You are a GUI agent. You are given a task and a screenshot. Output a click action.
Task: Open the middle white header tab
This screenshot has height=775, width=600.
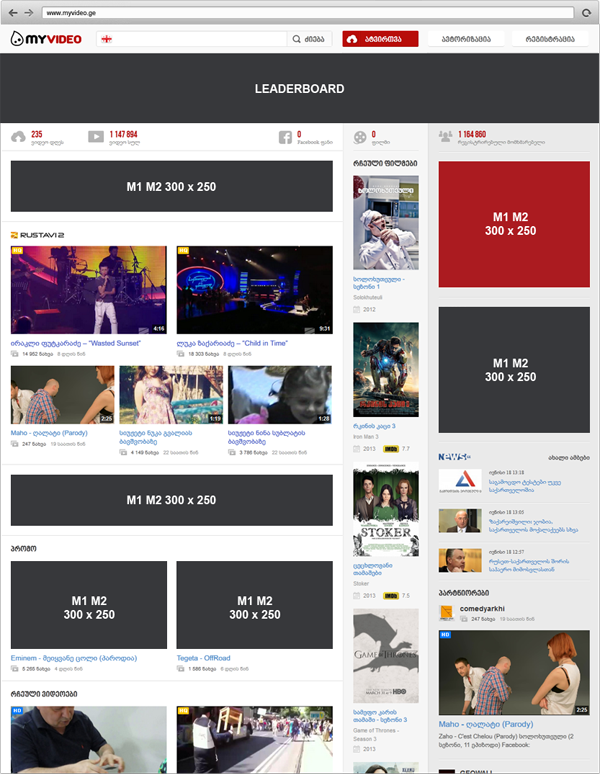pyautogui.click(x=465, y=39)
